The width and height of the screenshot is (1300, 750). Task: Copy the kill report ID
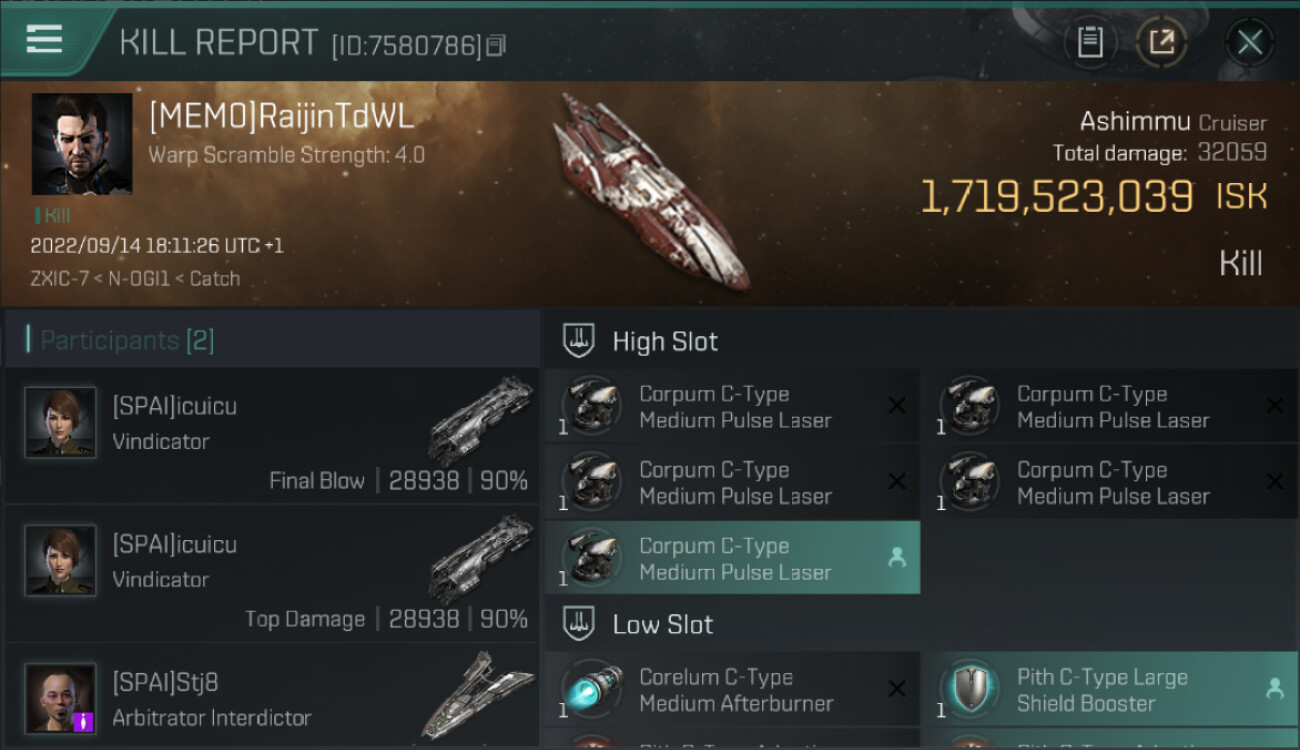(496, 46)
